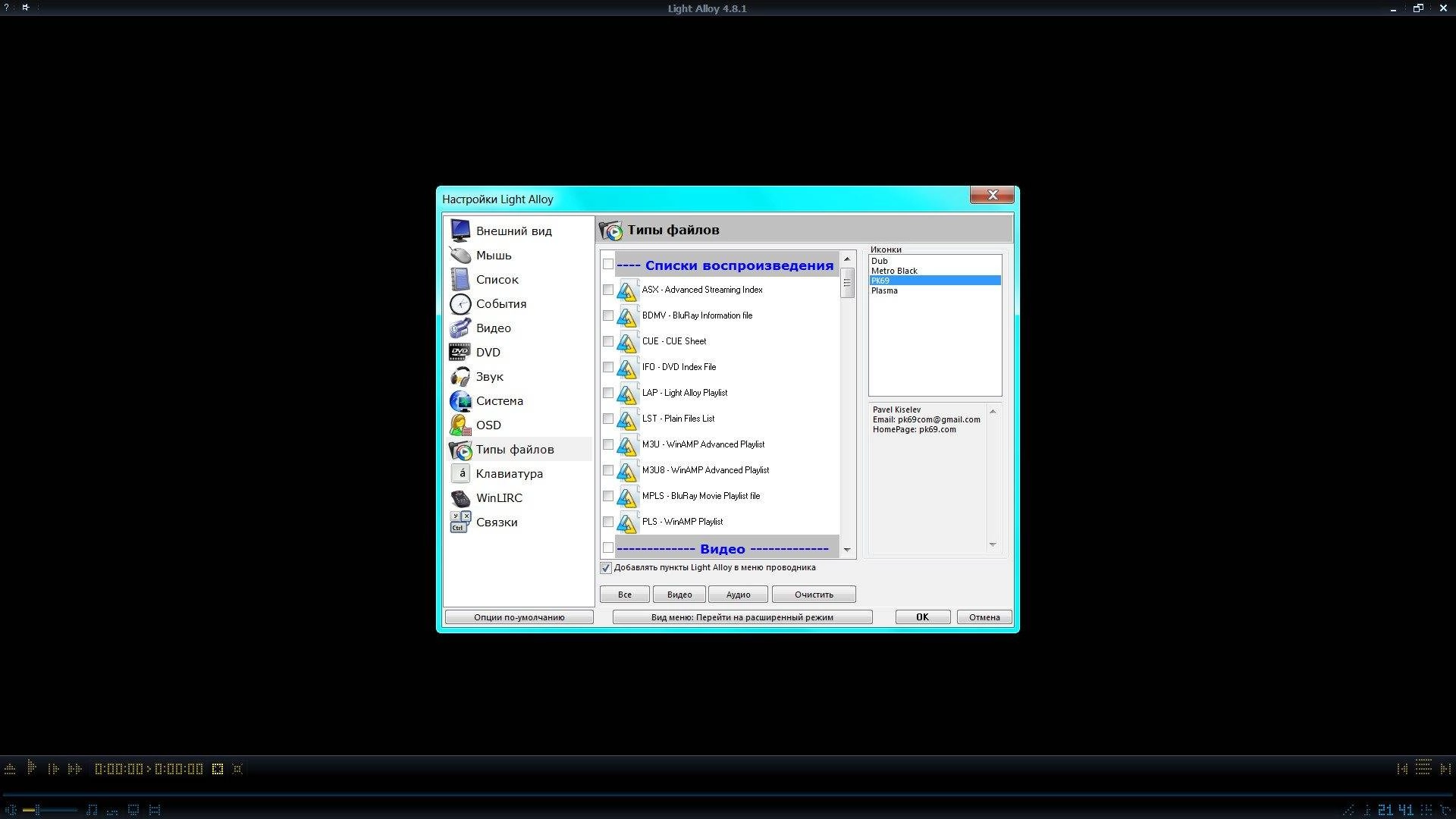The height and width of the screenshot is (819, 1456).
Task: Enable the M3U - WinAMP Advanced Playlist checkbox
Action: 608,444
